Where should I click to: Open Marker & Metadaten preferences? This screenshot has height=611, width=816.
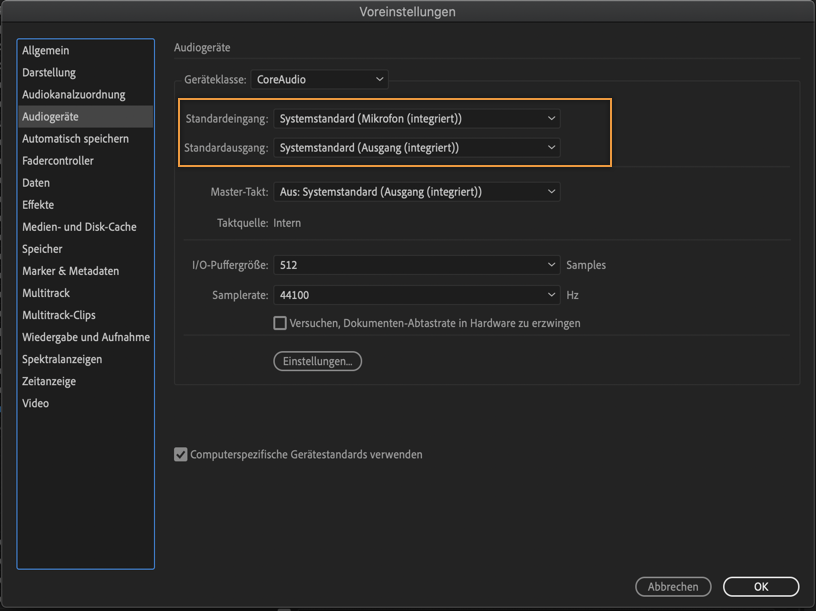(x=70, y=271)
